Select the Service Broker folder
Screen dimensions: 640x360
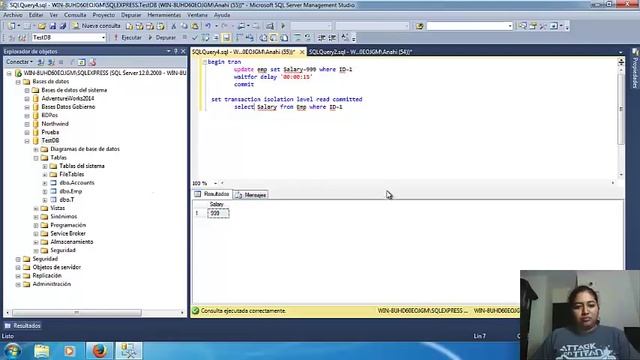[x=68, y=233]
